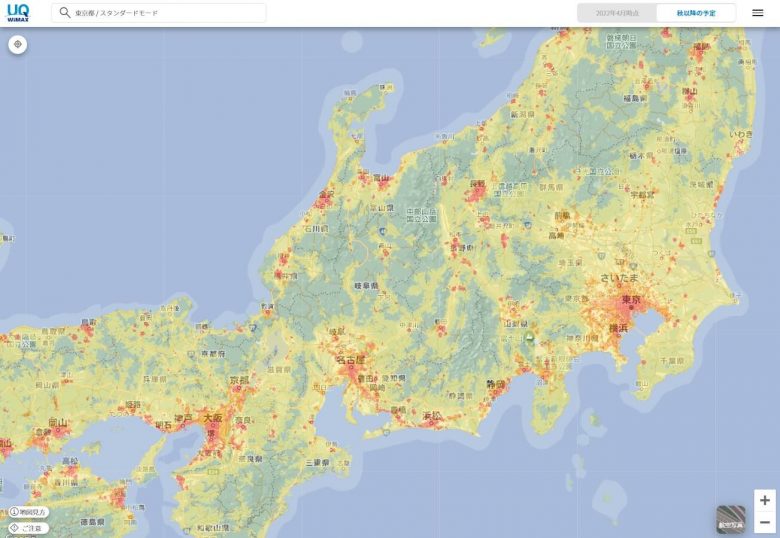Click the 京都 city label
This screenshot has width=780, height=538.
point(239,380)
